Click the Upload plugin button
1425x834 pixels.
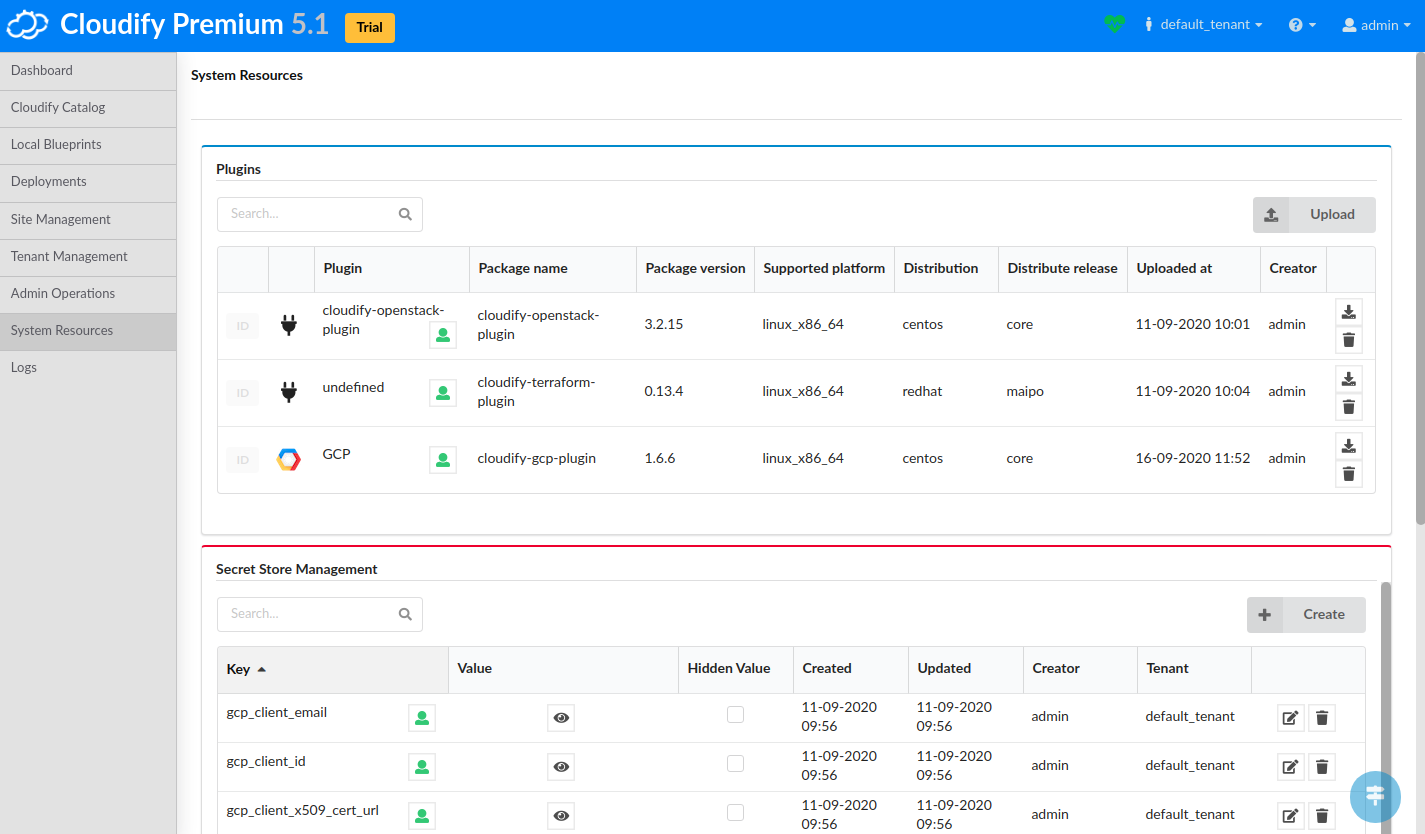pos(1314,215)
